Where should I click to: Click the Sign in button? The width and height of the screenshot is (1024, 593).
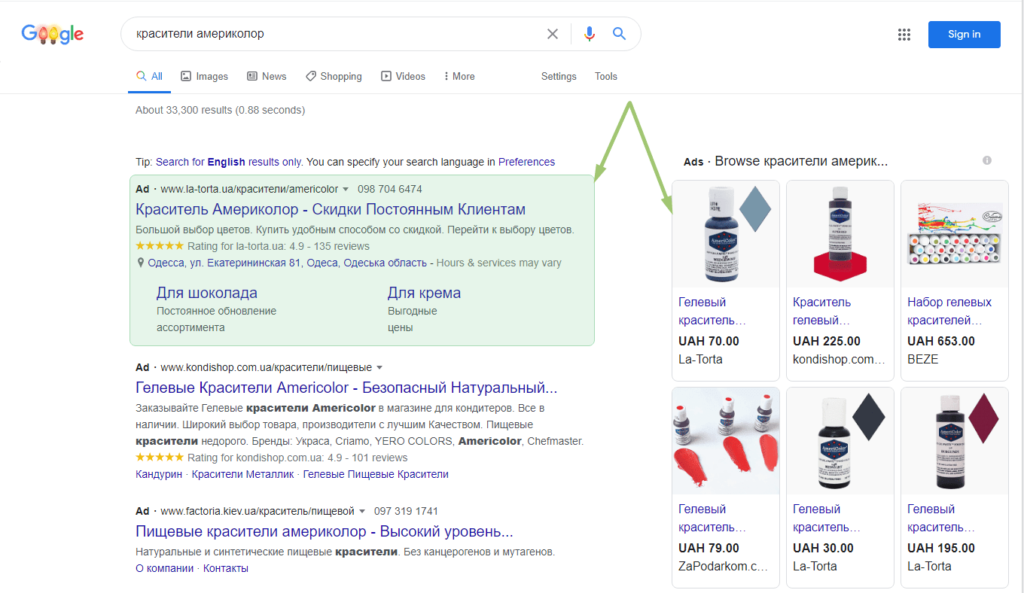pyautogui.click(x=964, y=35)
